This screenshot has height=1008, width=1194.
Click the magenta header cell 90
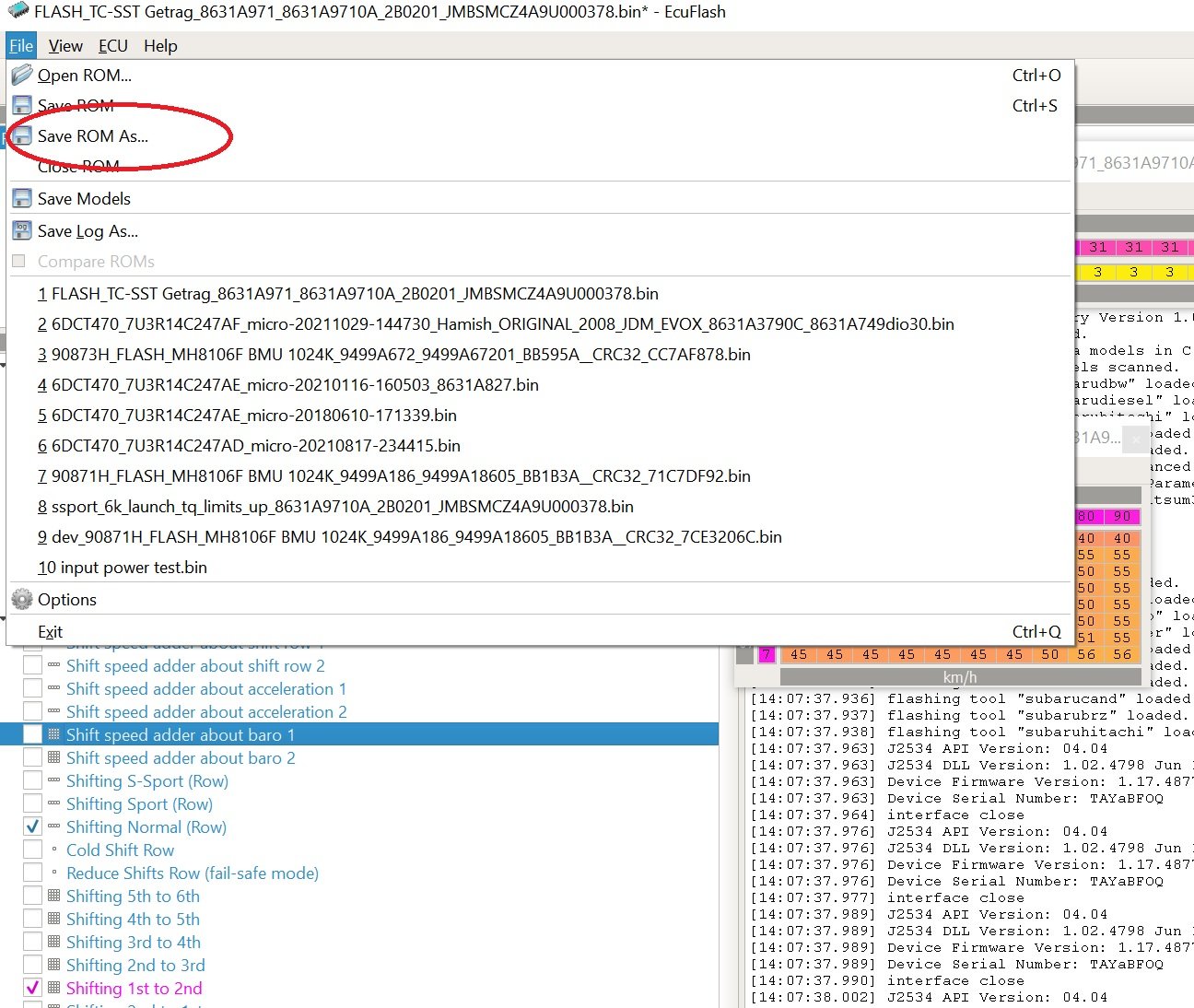(x=1121, y=516)
